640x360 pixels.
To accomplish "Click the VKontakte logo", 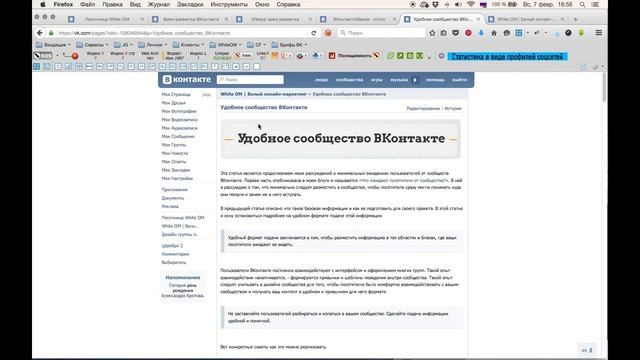I will pyautogui.click(x=187, y=80).
